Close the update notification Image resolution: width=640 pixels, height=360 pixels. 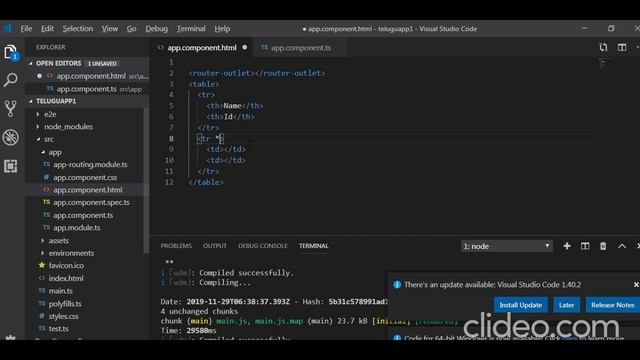click(636, 284)
